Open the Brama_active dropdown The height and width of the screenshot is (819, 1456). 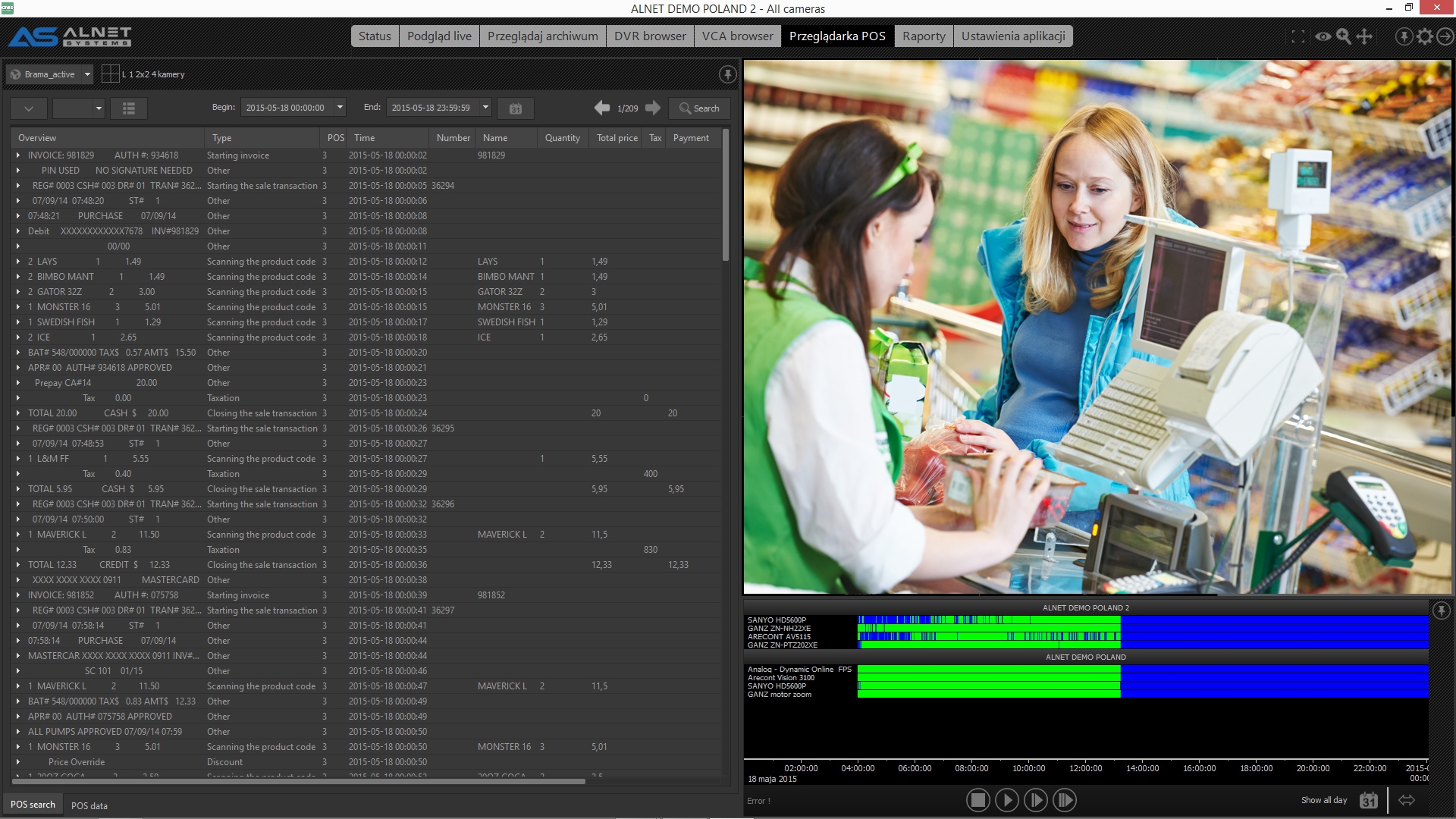(87, 74)
